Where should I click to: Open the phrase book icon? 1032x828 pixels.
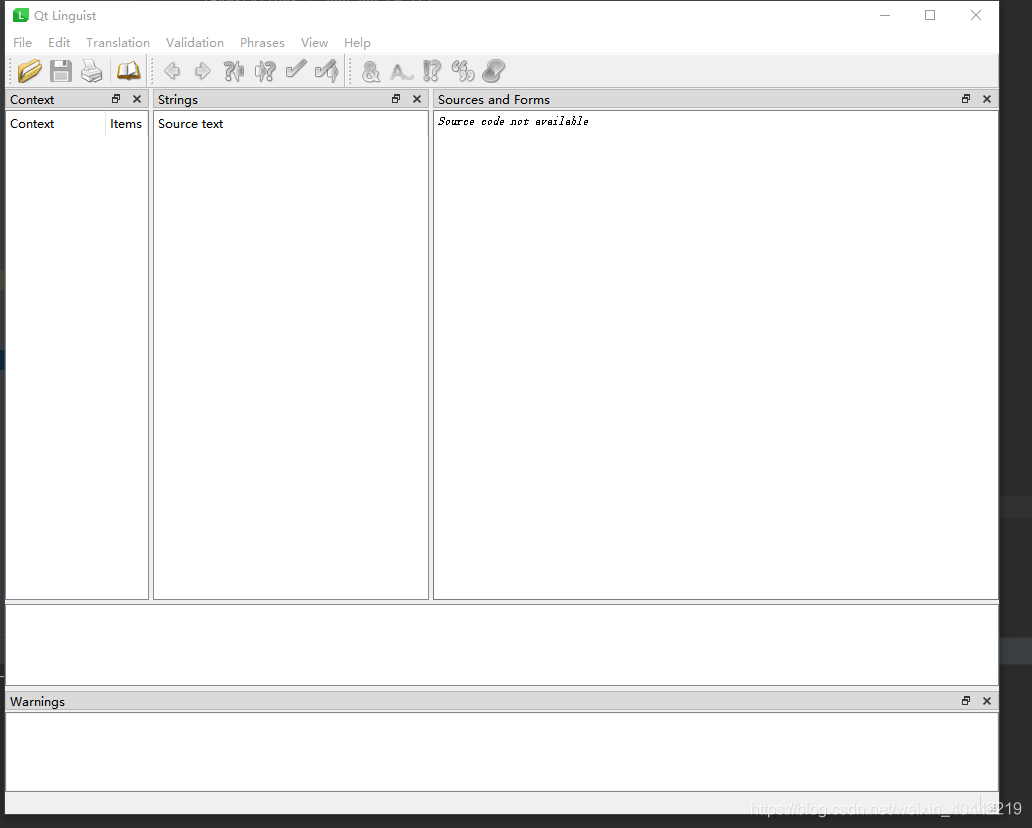(128, 71)
